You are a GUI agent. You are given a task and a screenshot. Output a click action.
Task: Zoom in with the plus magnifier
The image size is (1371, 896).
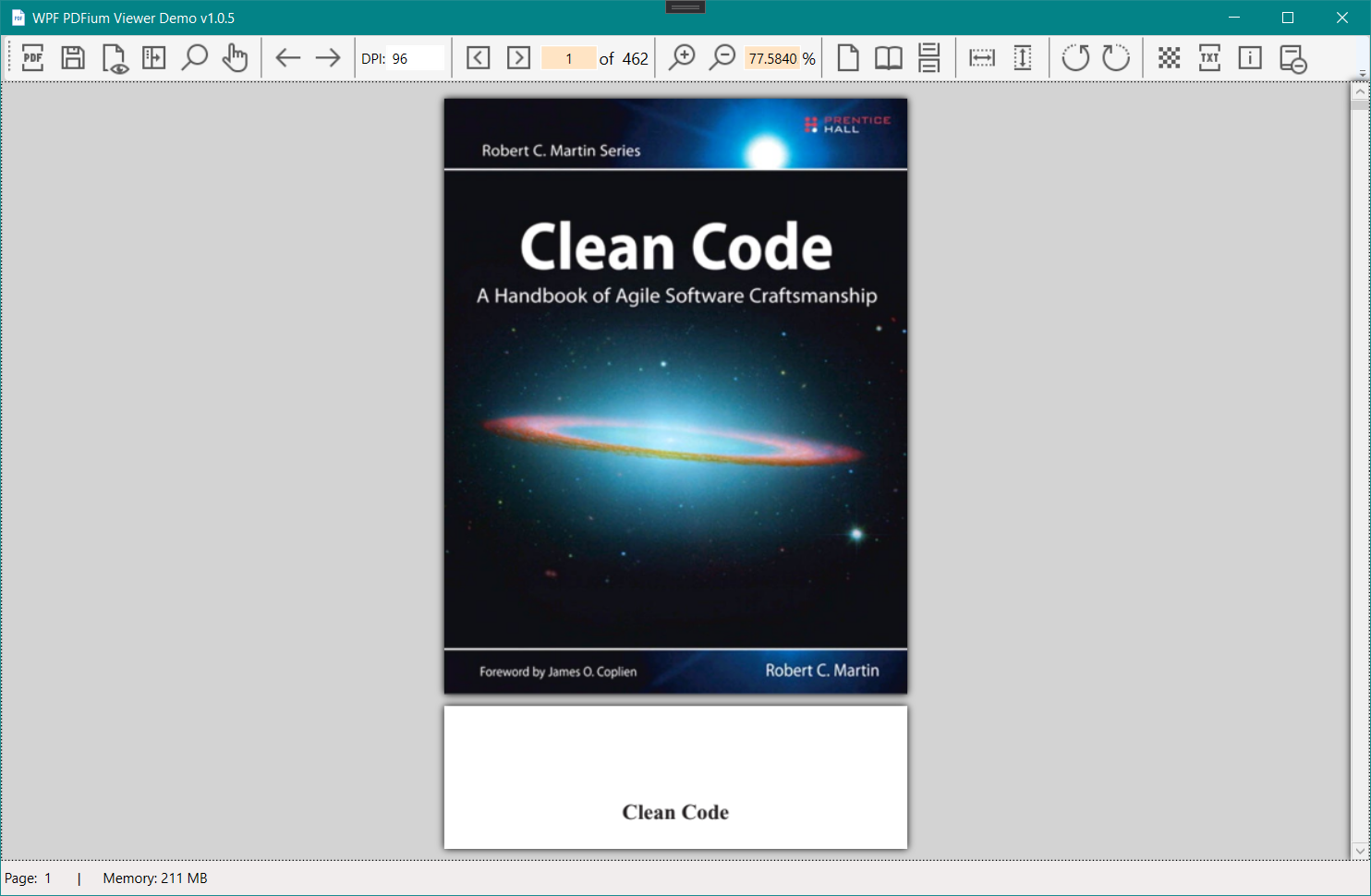tap(682, 58)
